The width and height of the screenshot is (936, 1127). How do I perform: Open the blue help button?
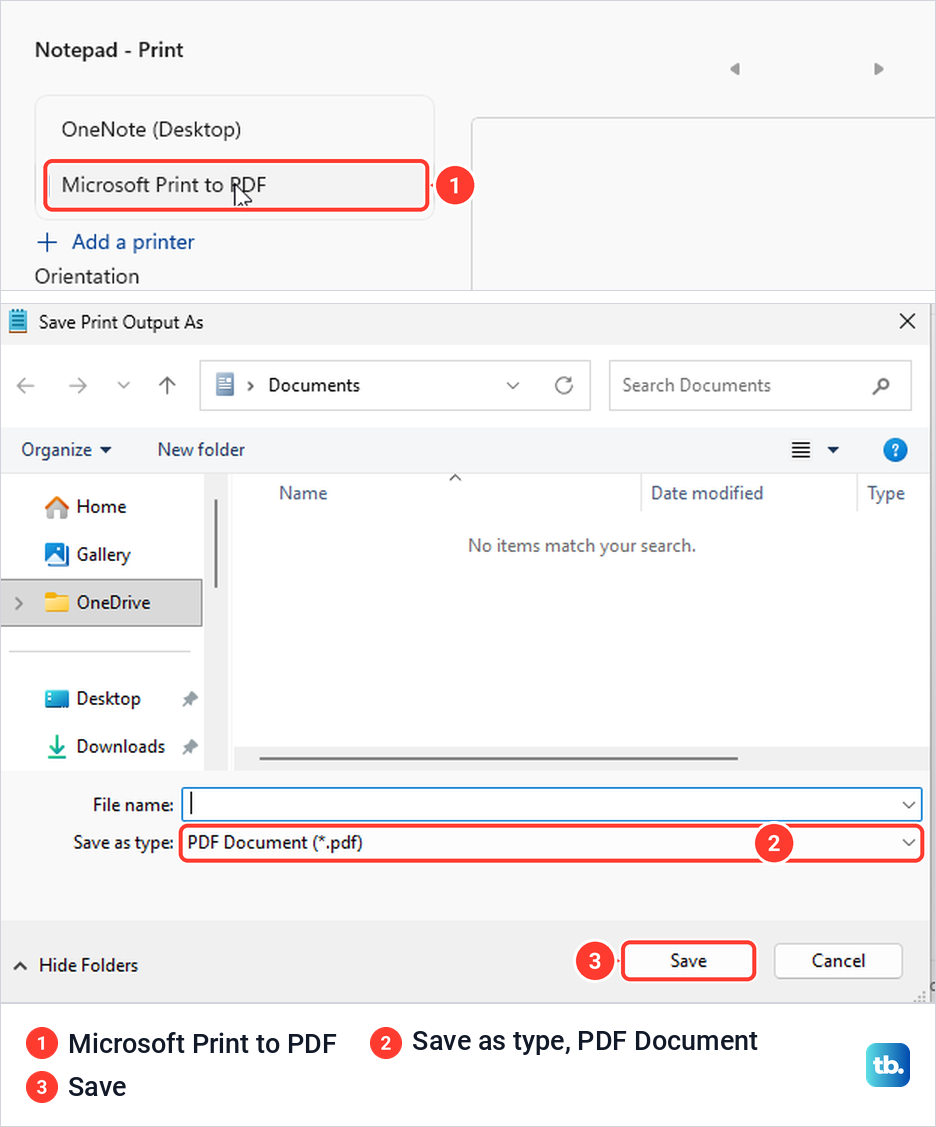[895, 450]
